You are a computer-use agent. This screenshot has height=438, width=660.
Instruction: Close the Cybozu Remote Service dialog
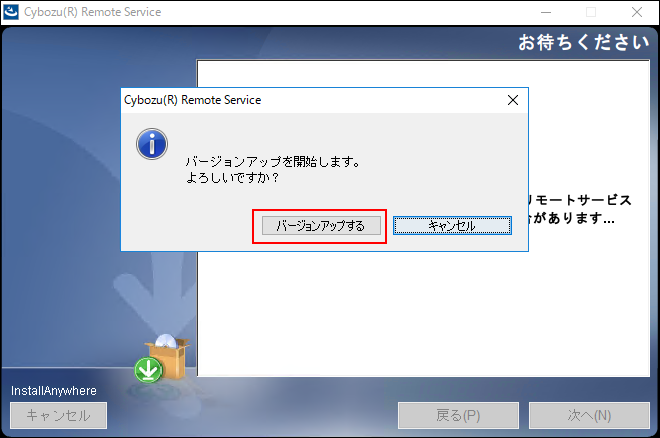click(513, 100)
